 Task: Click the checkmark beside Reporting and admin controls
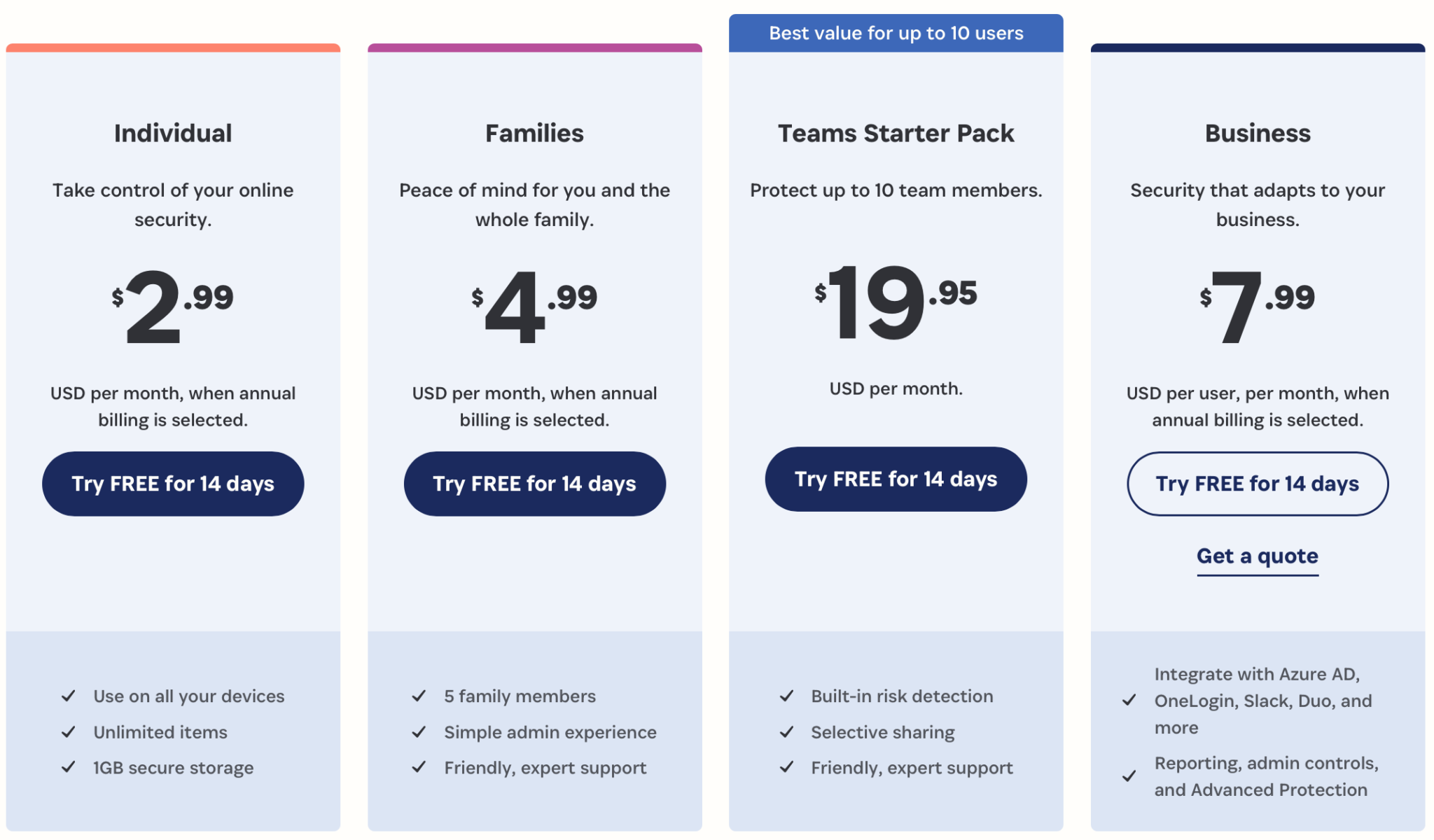pos(1129,776)
